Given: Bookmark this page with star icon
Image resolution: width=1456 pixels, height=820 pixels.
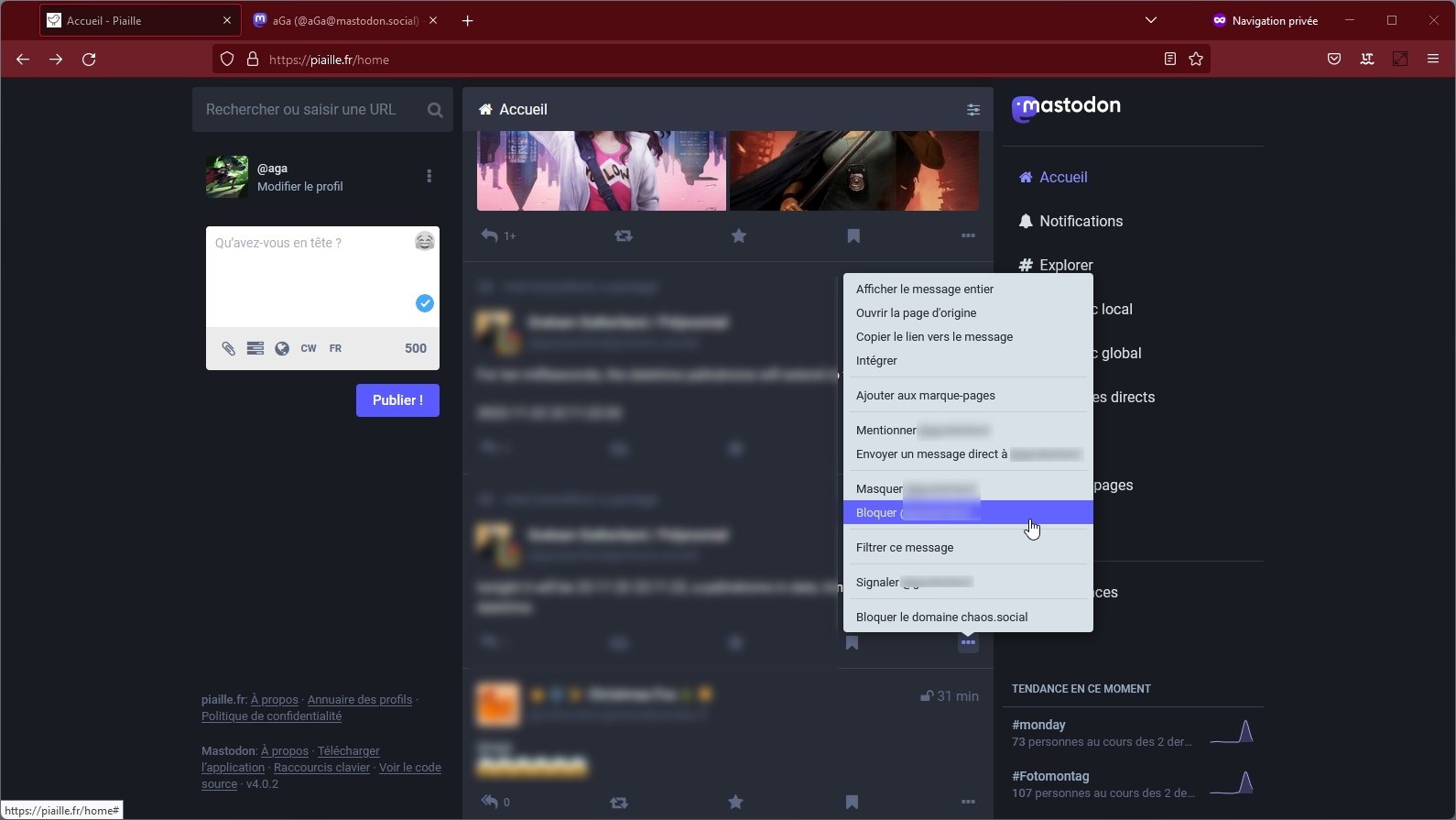Looking at the screenshot, I should [1196, 60].
